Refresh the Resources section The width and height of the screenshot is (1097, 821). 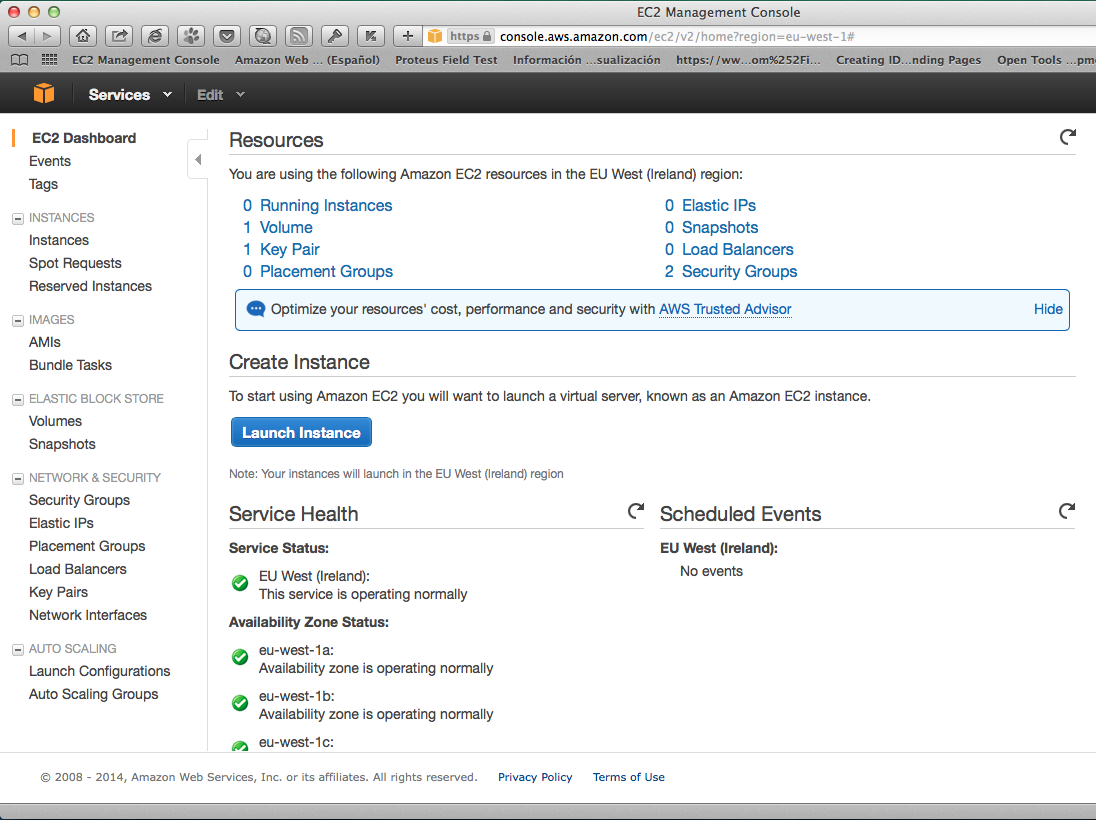click(x=1067, y=137)
